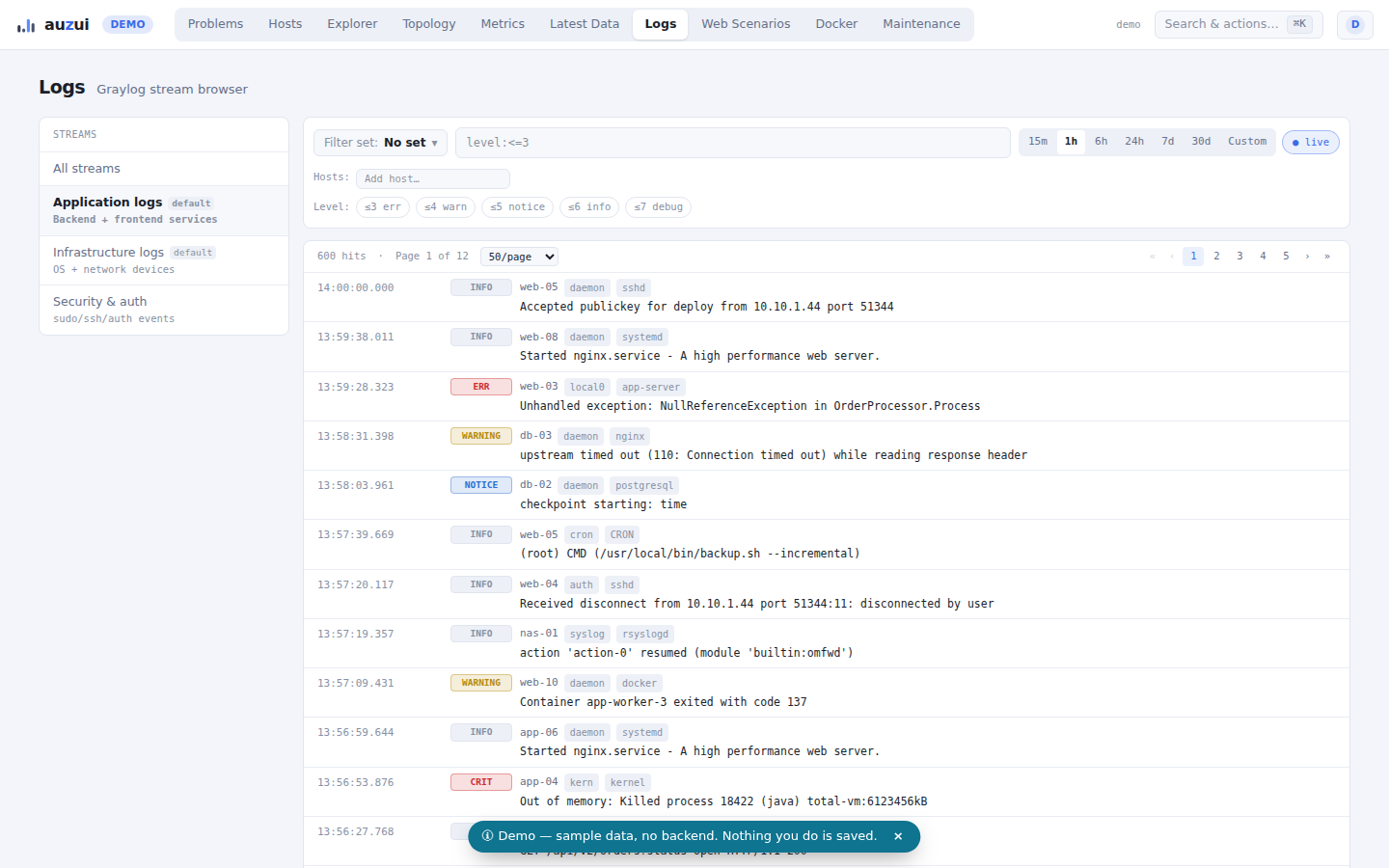Select the 30d time range
Screen dimensions: 1389x868
[x=1201, y=141]
